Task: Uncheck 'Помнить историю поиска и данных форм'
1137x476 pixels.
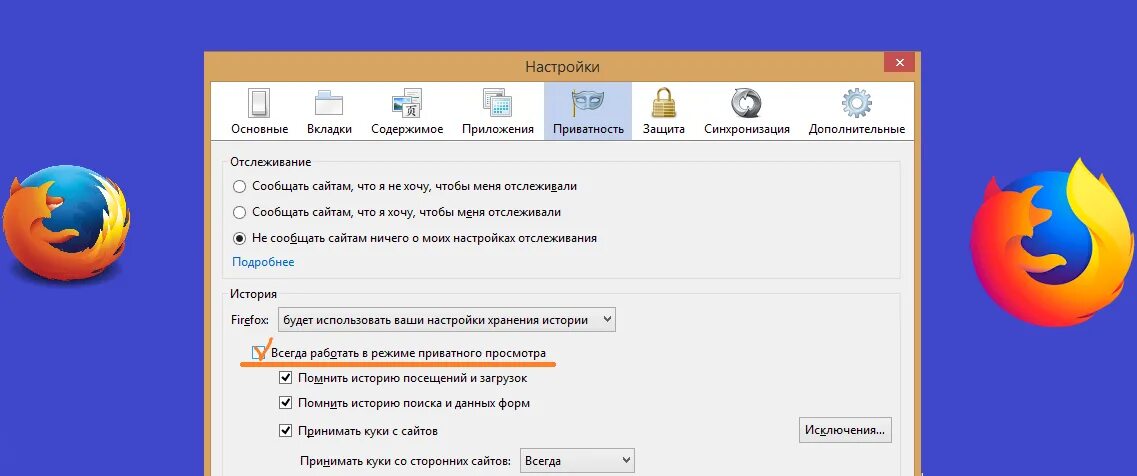Action: [286, 403]
